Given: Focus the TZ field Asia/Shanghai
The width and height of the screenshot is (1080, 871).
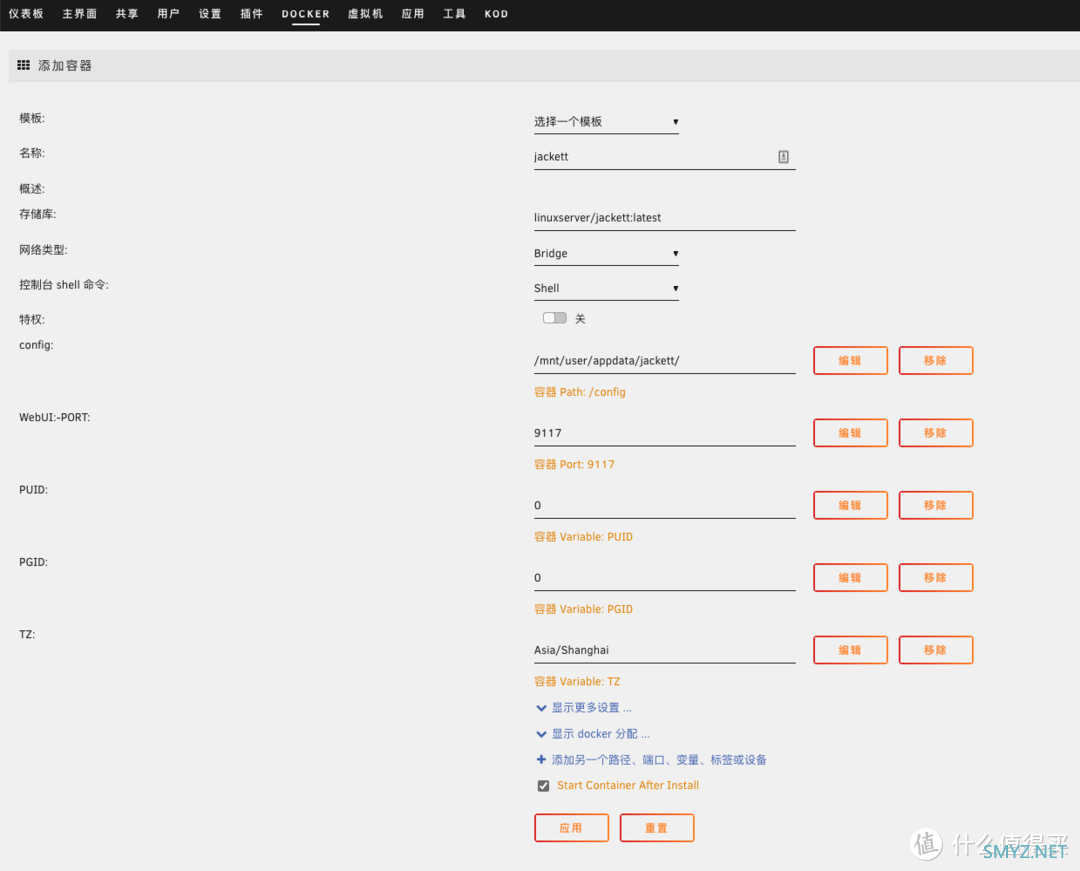Looking at the screenshot, I should click(665, 650).
